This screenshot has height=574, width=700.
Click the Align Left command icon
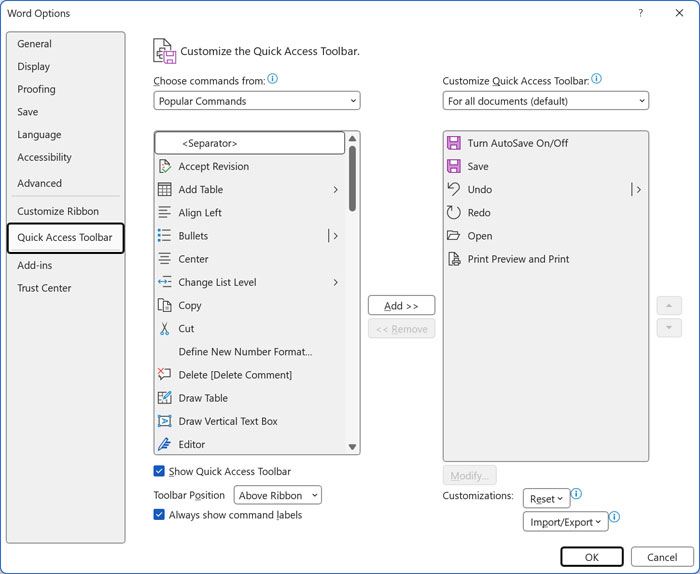(164, 212)
